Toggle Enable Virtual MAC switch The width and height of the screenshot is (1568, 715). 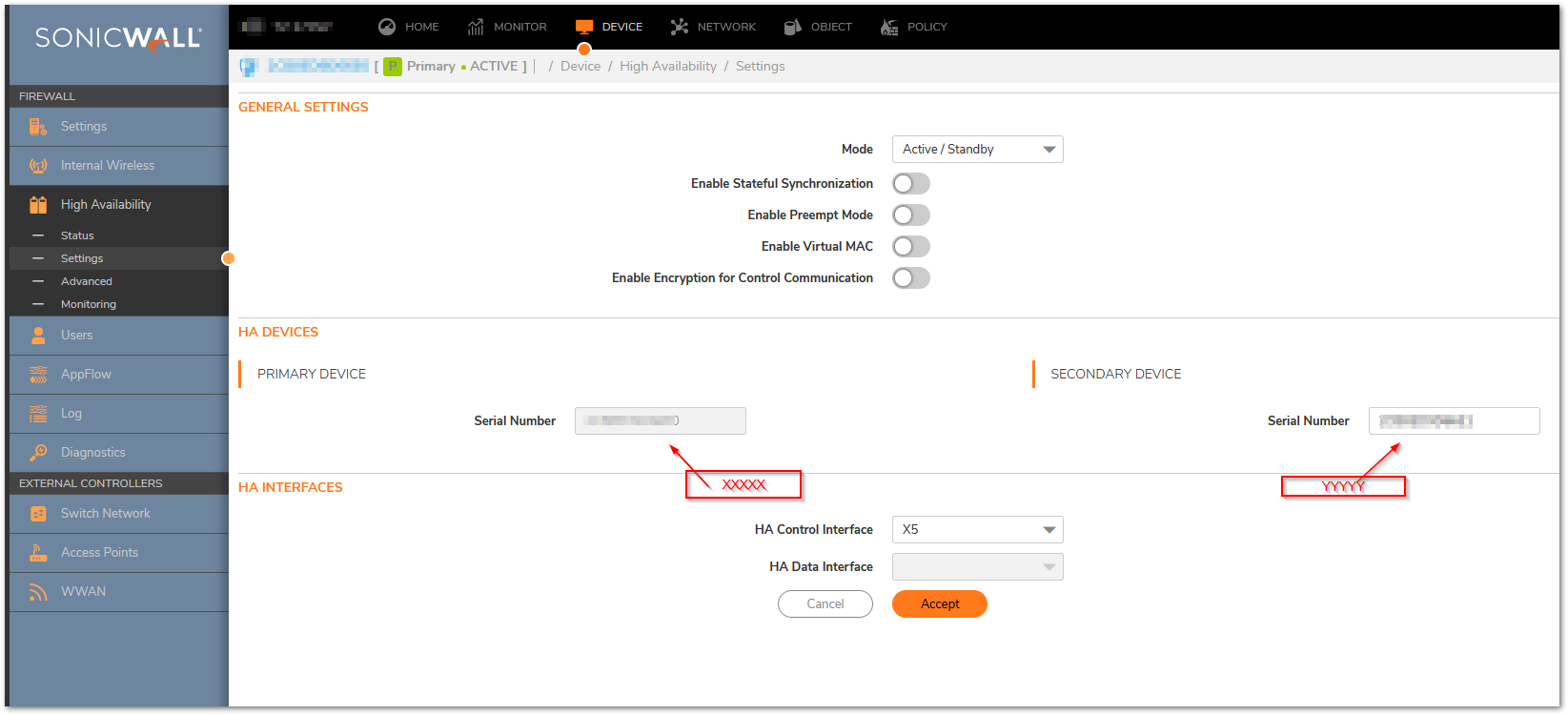(x=910, y=247)
